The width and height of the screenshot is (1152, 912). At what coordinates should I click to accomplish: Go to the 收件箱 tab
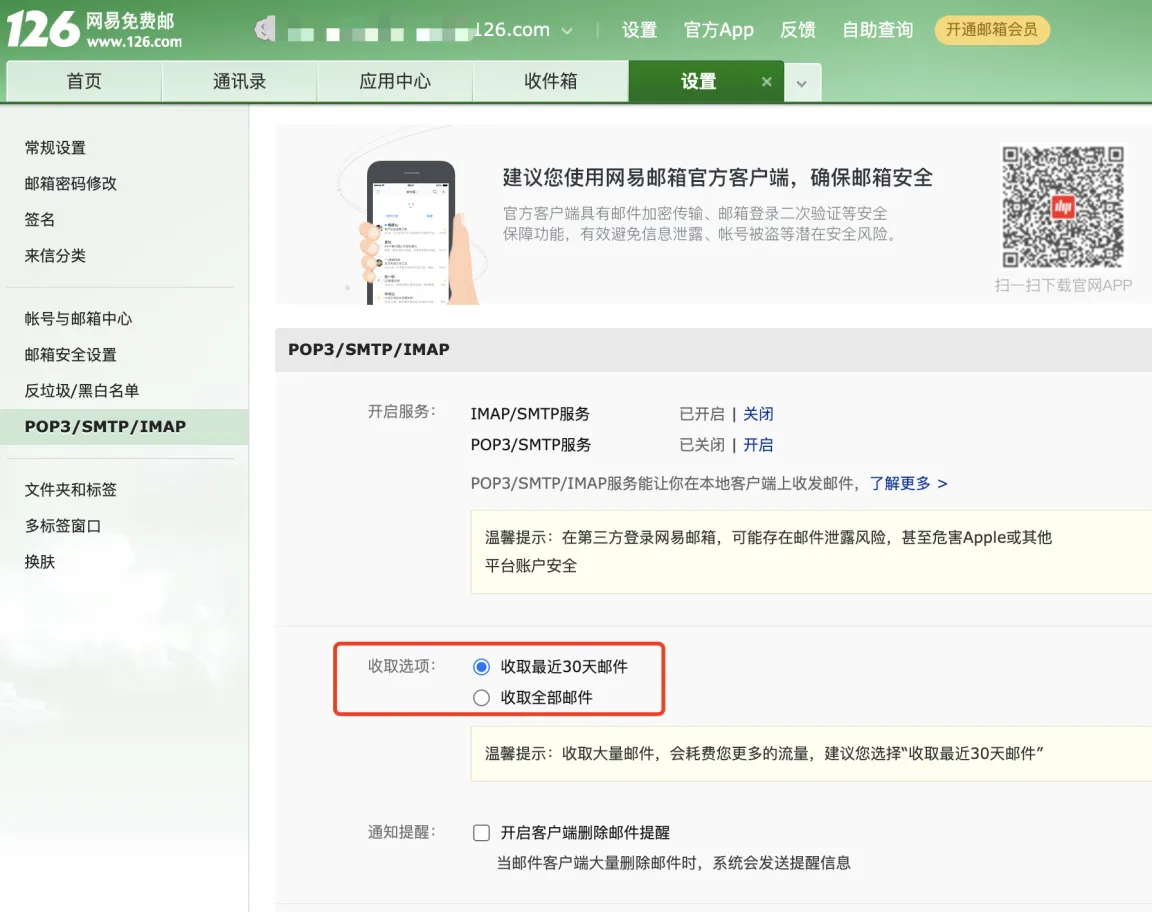point(550,82)
